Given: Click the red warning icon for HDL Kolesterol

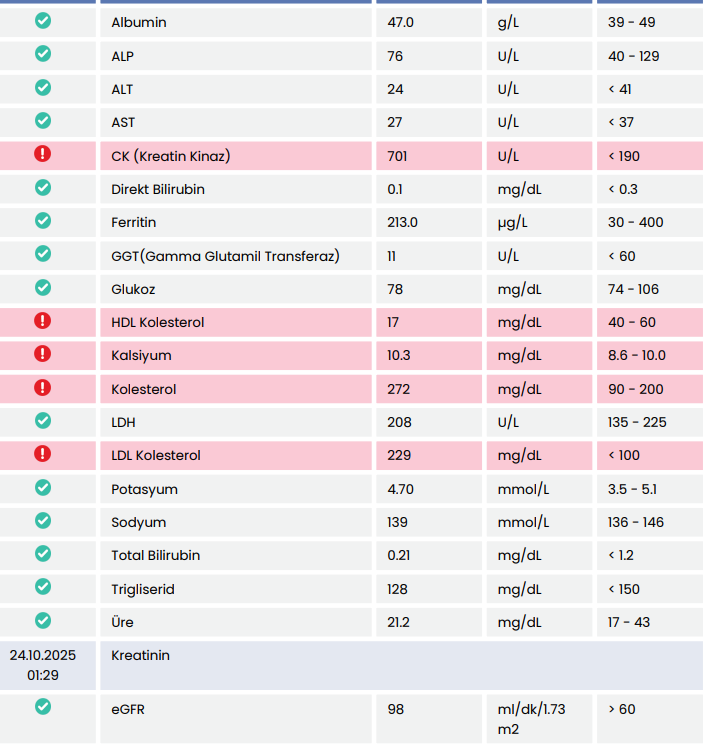Looking at the screenshot, I should pos(43,321).
